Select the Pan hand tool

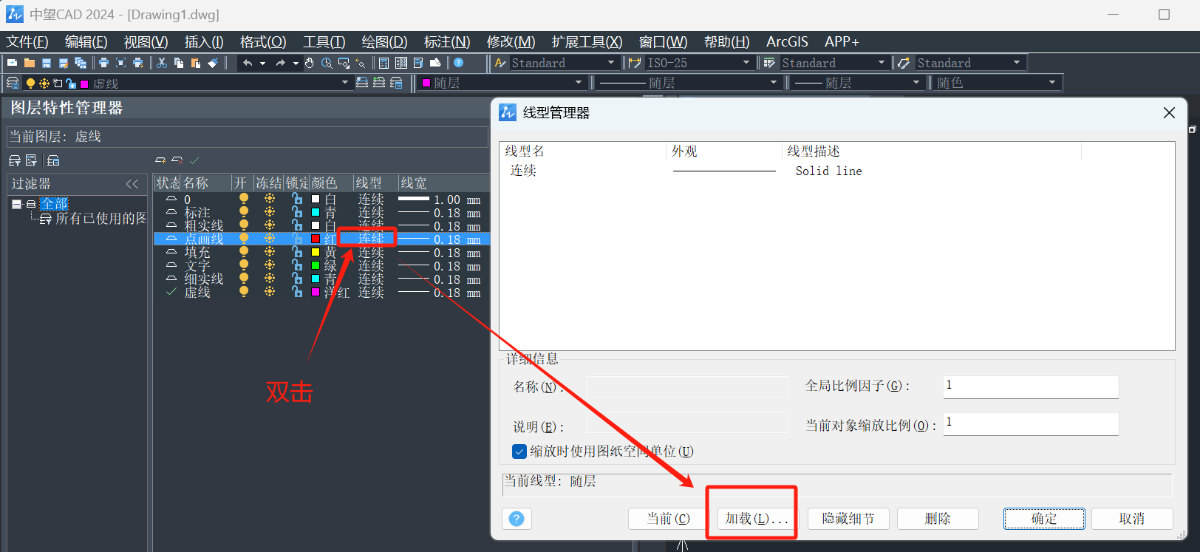[309, 63]
